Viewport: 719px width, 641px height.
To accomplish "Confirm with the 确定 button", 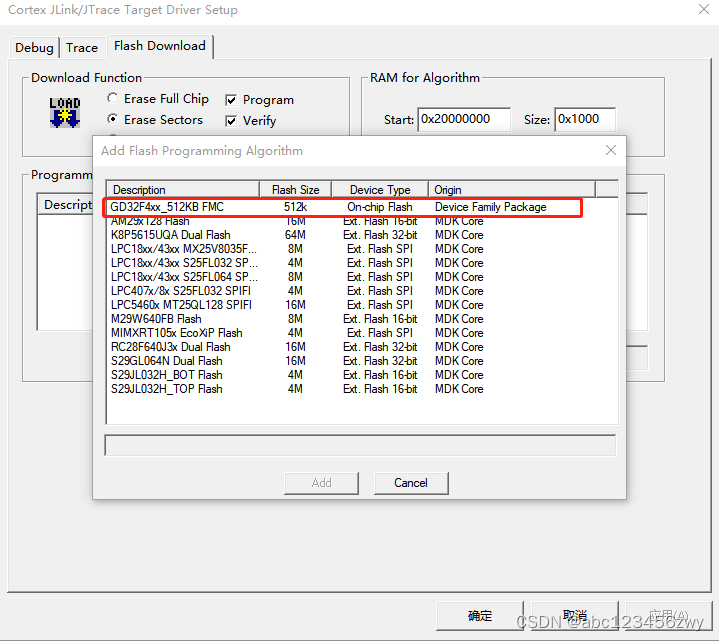I will coord(480,616).
